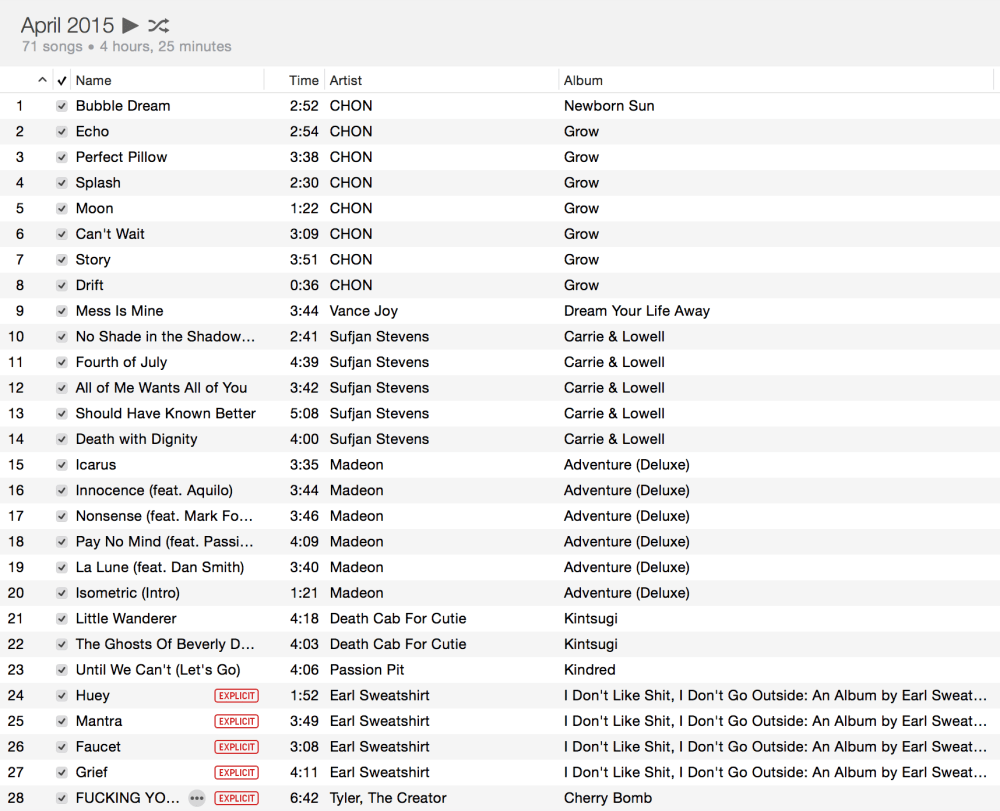Screen dimensions: 1000x811
Task: Click the April 2015 playlist title
Action: (x=67, y=26)
